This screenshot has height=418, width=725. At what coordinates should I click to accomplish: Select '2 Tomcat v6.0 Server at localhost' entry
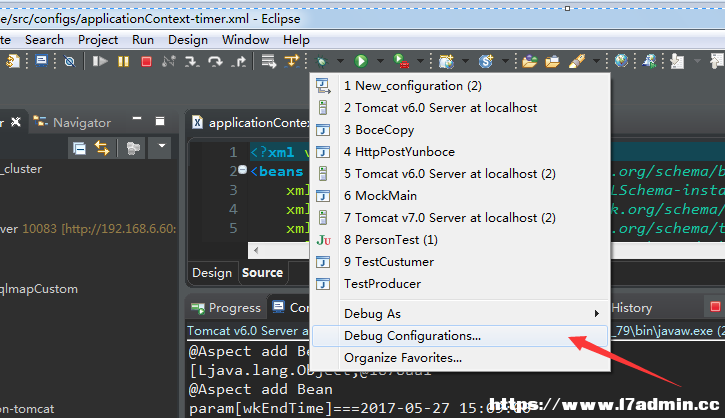pyautogui.click(x=461, y=108)
